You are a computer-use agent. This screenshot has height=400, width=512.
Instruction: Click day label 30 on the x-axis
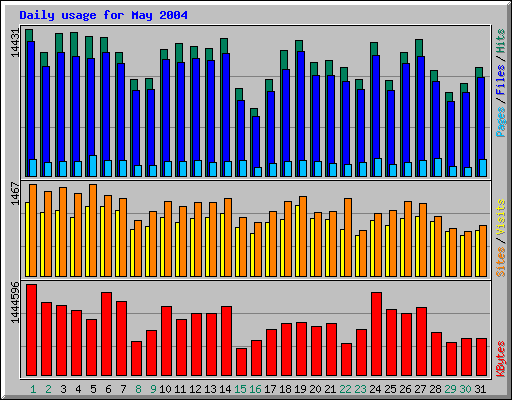click(x=465, y=389)
